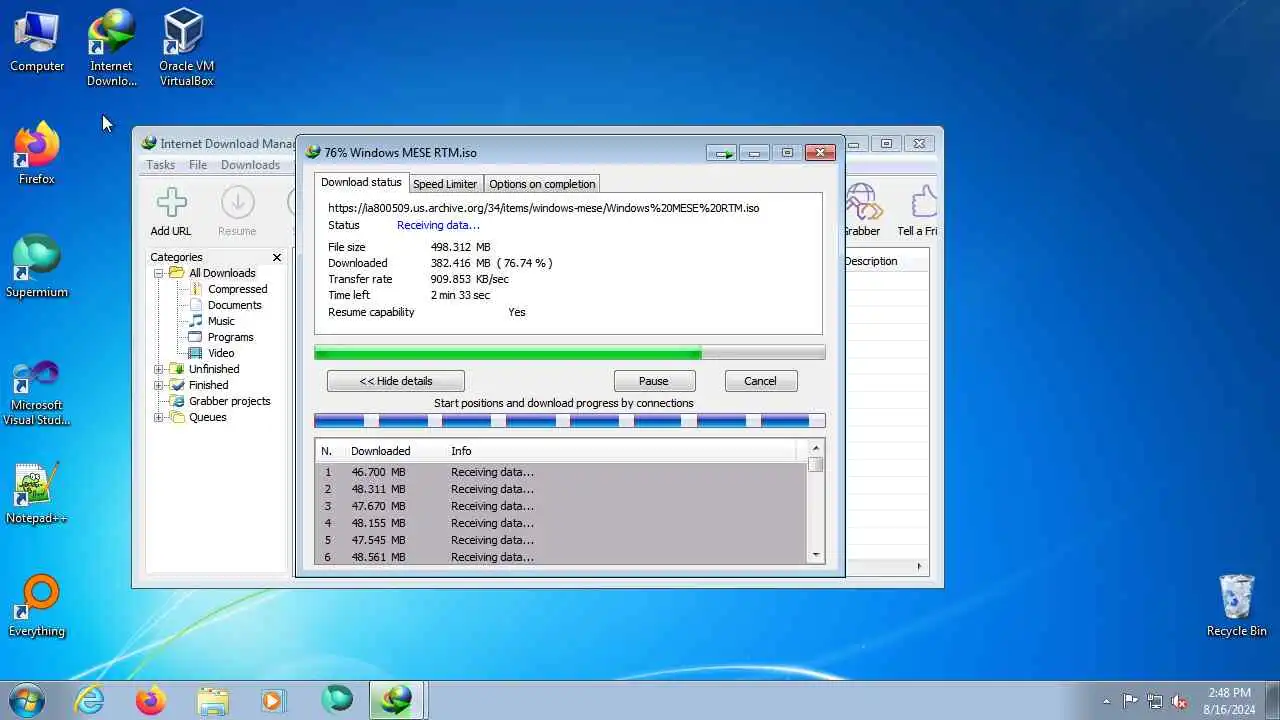This screenshot has width=1280, height=720.
Task: Cancel the download
Action: coord(760,381)
